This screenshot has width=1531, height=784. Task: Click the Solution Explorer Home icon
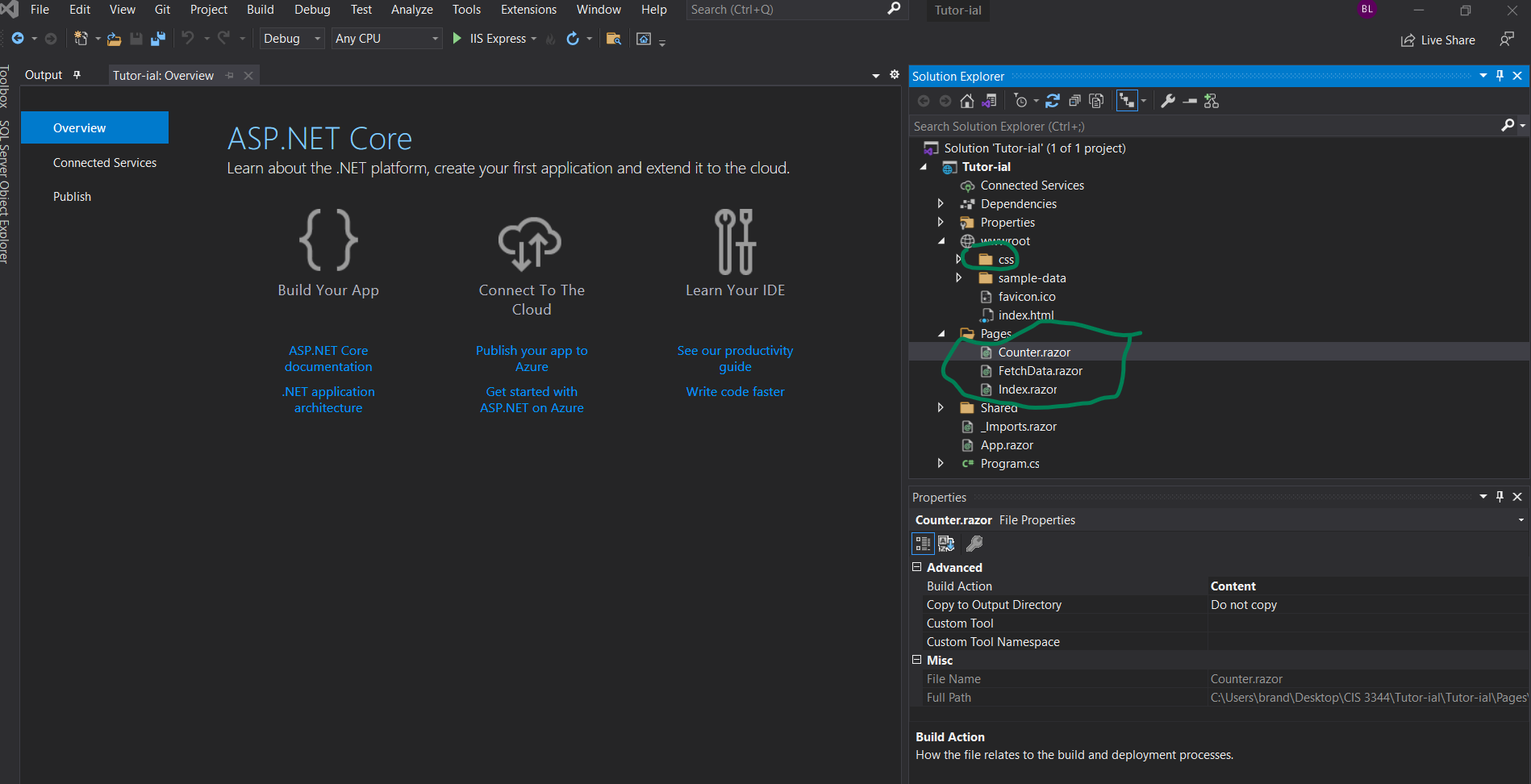[x=967, y=101]
